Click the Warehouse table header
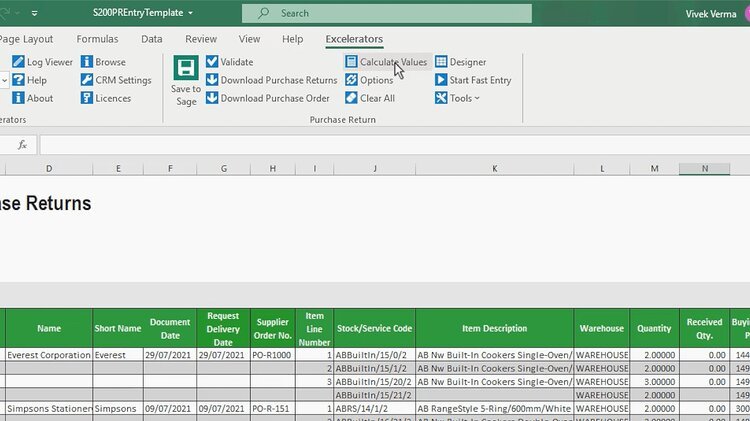Screen dimensions: 750x421 [602, 328]
